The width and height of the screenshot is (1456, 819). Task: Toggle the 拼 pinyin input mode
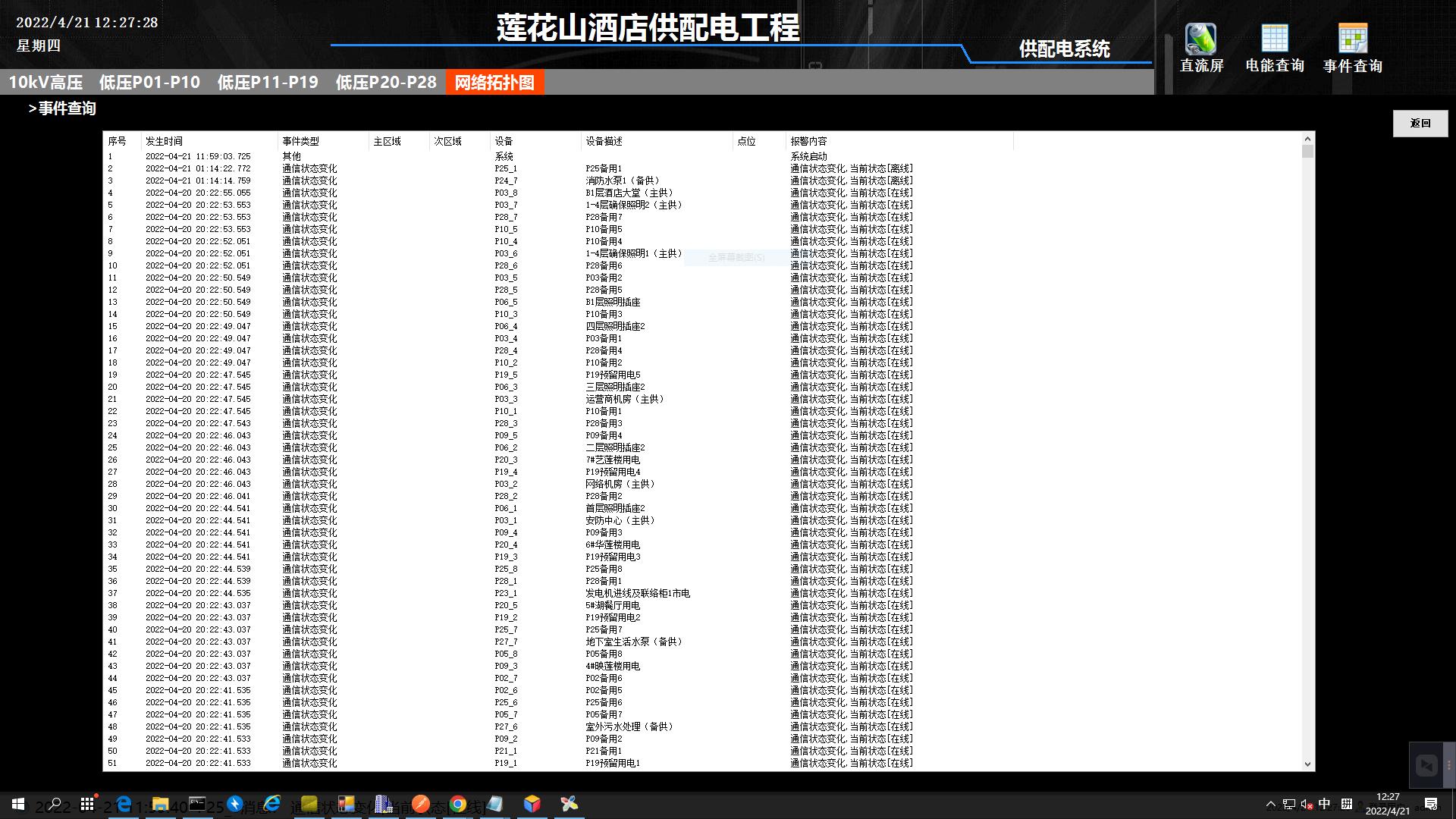(x=1346, y=804)
